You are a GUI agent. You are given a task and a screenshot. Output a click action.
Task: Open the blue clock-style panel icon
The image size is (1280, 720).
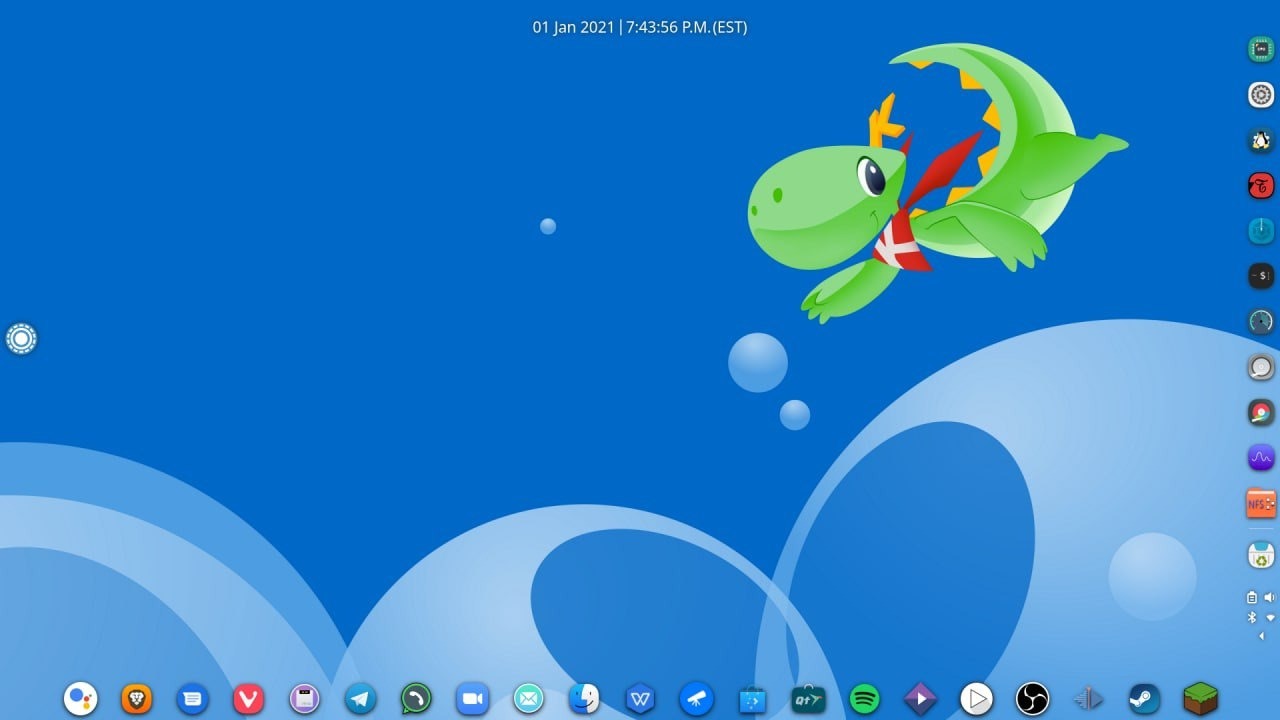click(x=1261, y=231)
